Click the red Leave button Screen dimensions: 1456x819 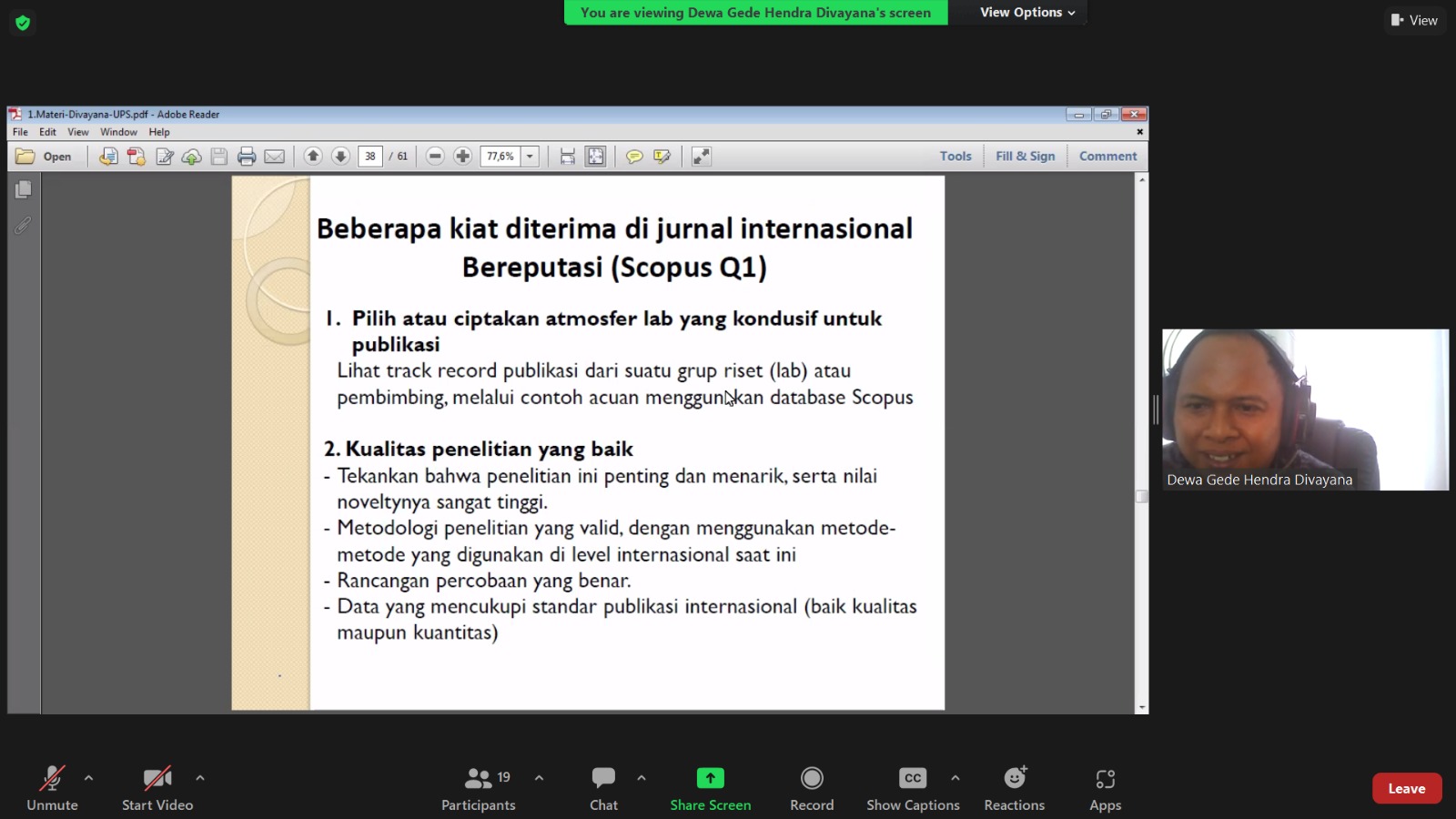pyautogui.click(x=1407, y=788)
